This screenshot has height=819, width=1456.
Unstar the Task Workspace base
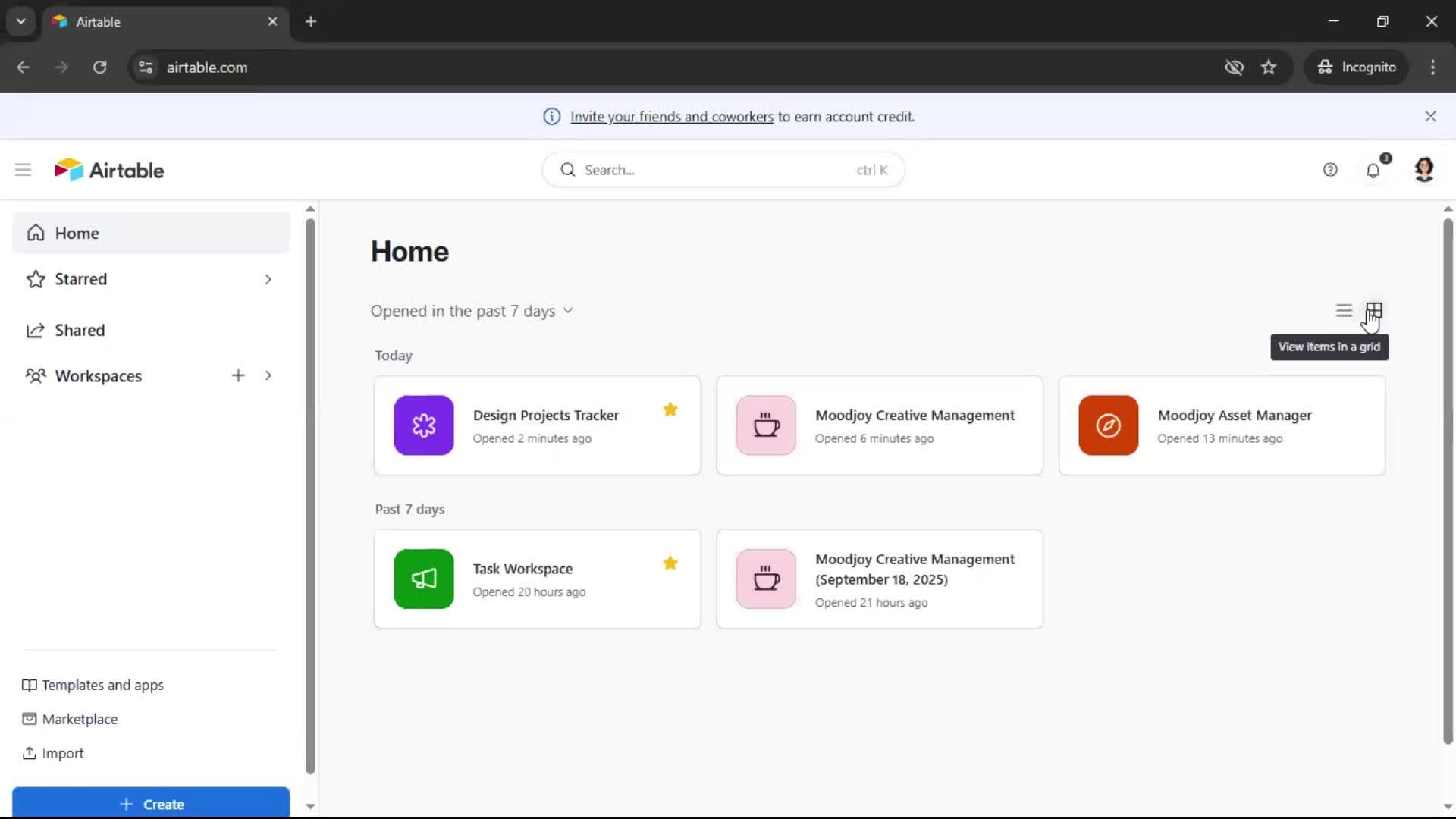670,563
